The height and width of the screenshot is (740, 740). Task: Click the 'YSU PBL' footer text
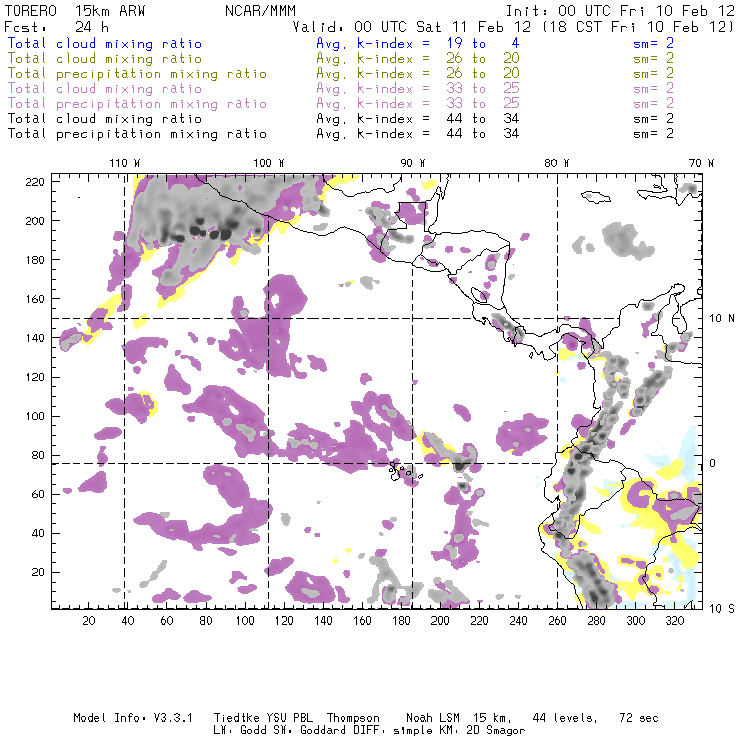coord(290,718)
